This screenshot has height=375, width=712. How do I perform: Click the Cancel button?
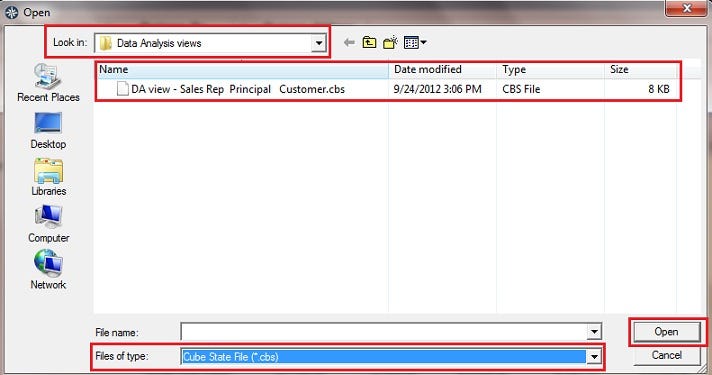coord(666,355)
